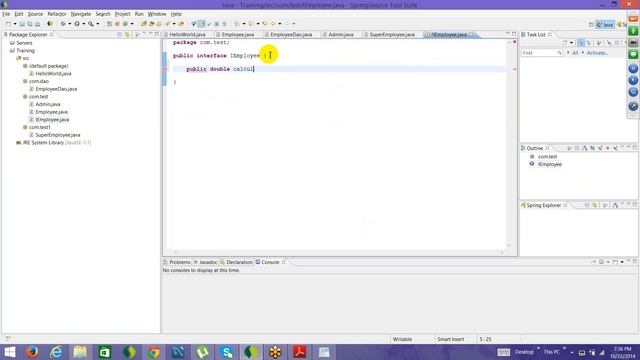Click New Task icon in Task List
Image resolution: width=640 pixels, height=360 pixels.
pyautogui.click(x=565, y=42)
